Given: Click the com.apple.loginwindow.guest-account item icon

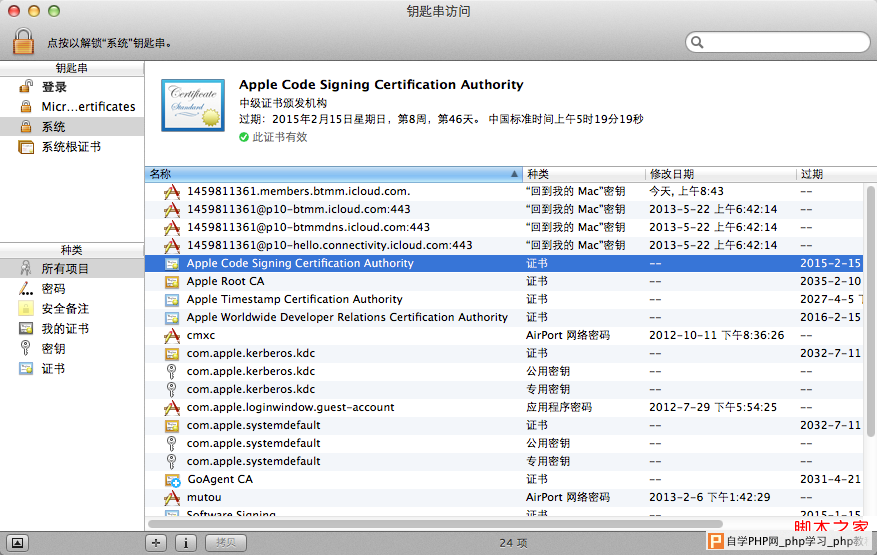Looking at the screenshot, I should (x=172, y=408).
